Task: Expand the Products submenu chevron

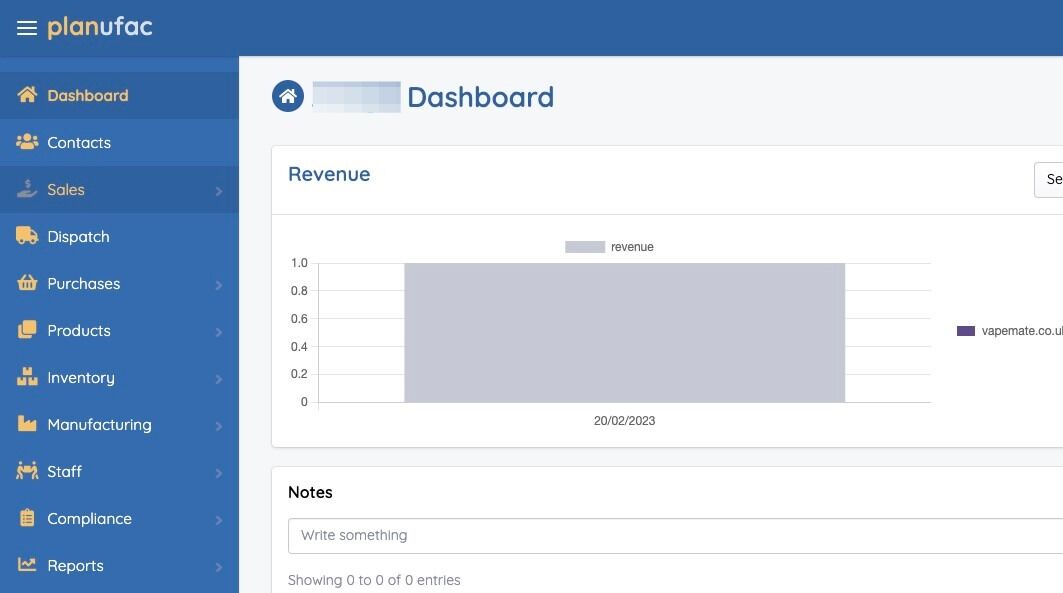Action: coord(219,332)
